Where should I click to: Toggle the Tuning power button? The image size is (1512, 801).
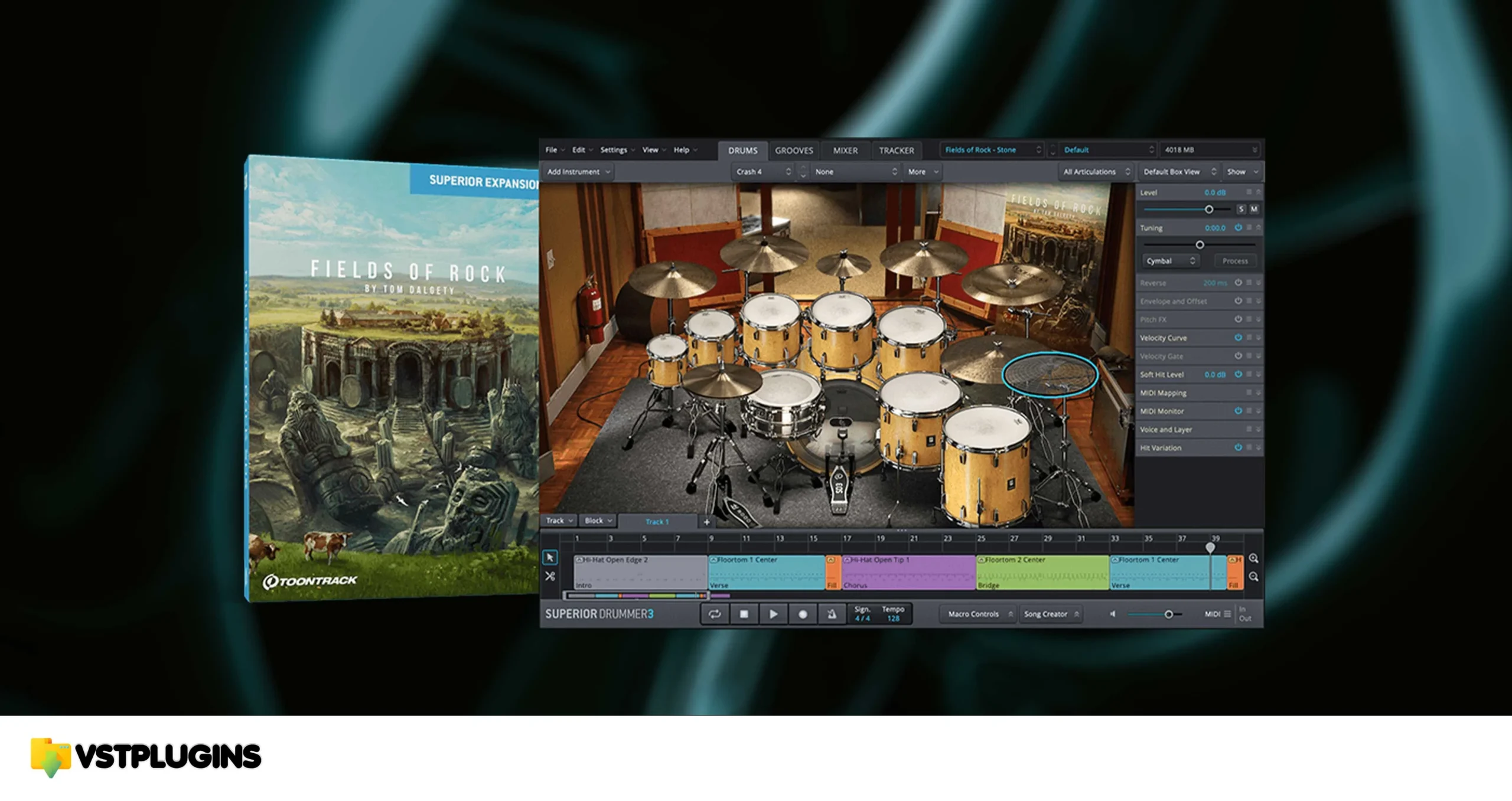(1238, 227)
